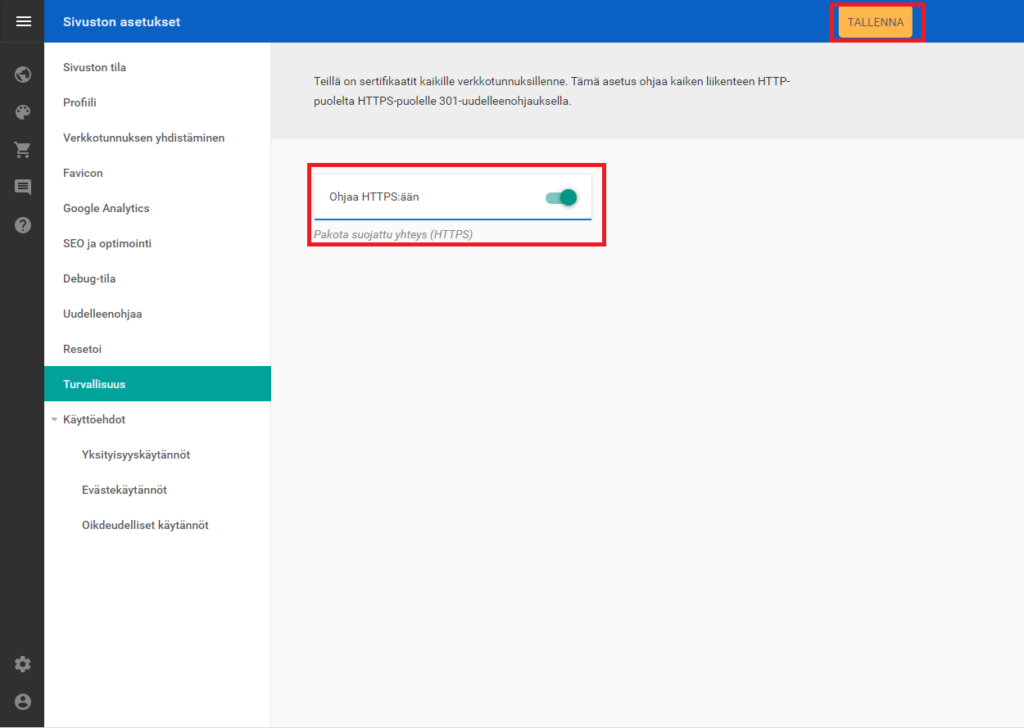The height and width of the screenshot is (728, 1024).
Task: Click the TALLENNA save button
Action: click(875, 22)
